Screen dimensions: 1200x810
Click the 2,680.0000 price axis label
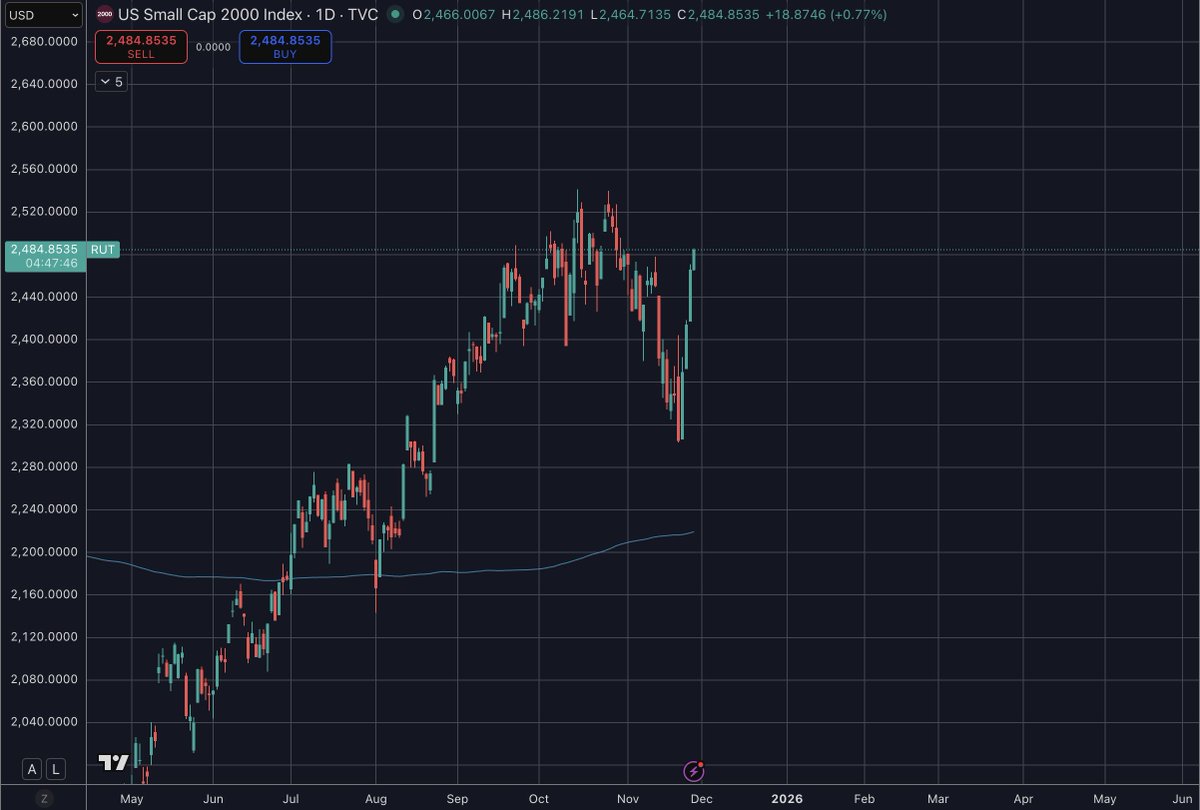[43, 42]
